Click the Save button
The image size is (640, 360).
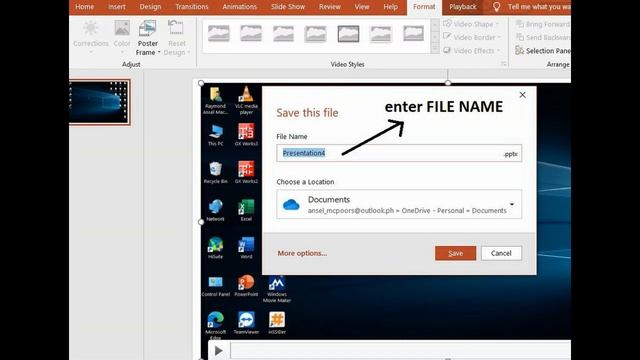455,253
